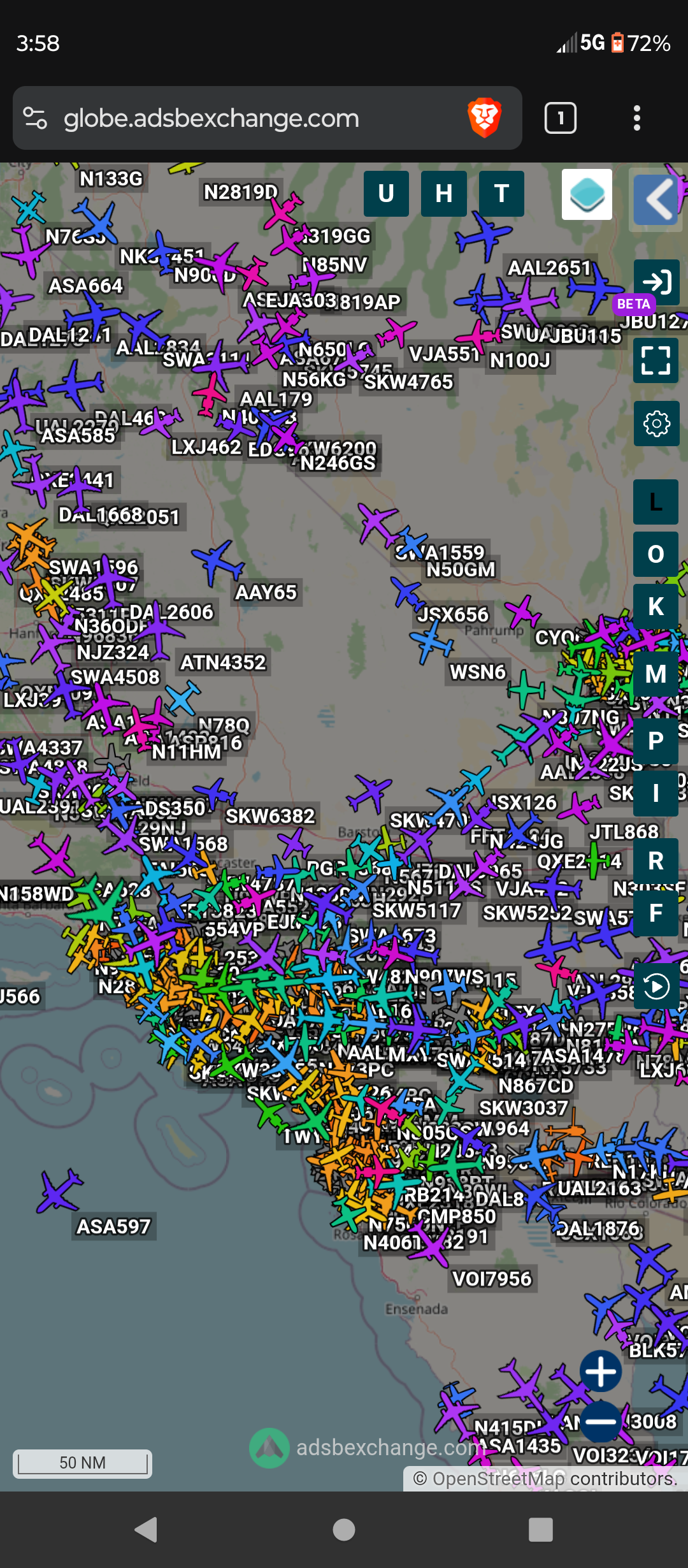The width and height of the screenshot is (688, 1568).
Task: Select the N867CD aircraft label
Action: click(536, 1085)
